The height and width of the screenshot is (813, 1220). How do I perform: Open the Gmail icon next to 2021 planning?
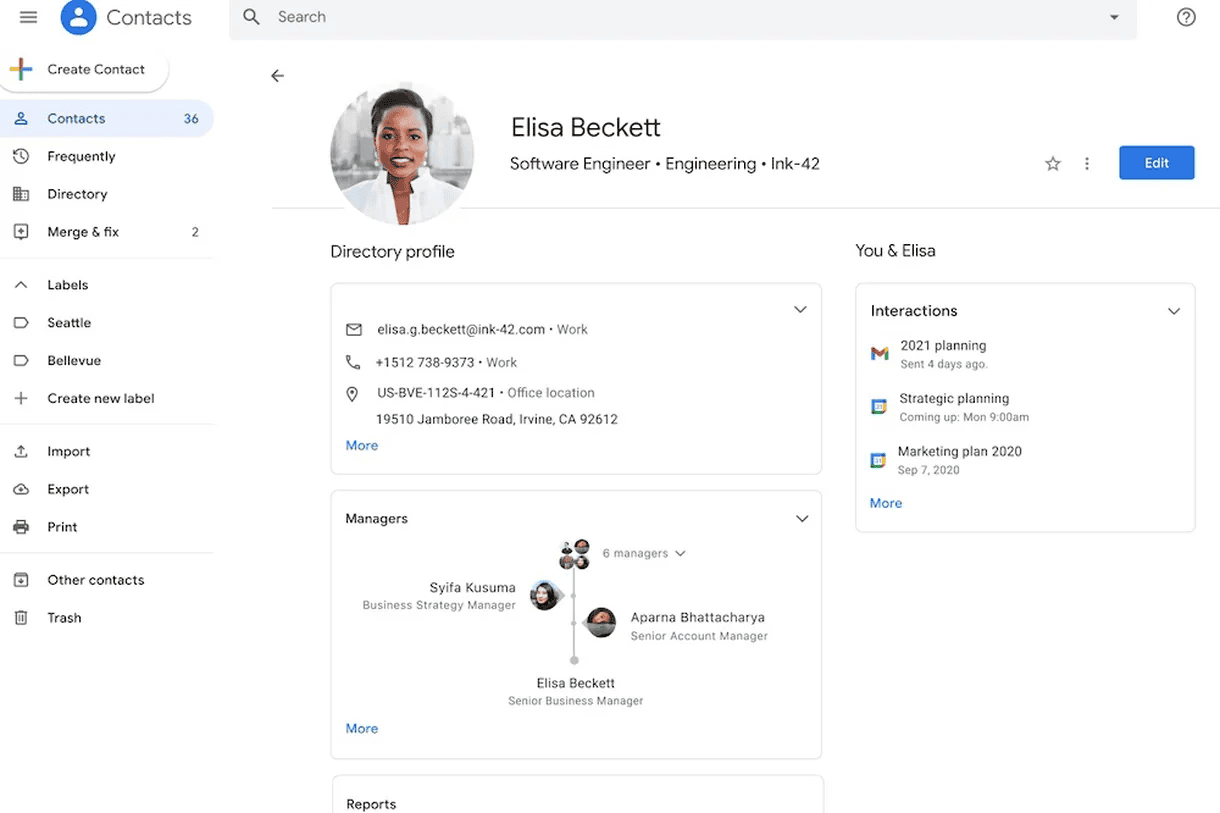(878, 354)
